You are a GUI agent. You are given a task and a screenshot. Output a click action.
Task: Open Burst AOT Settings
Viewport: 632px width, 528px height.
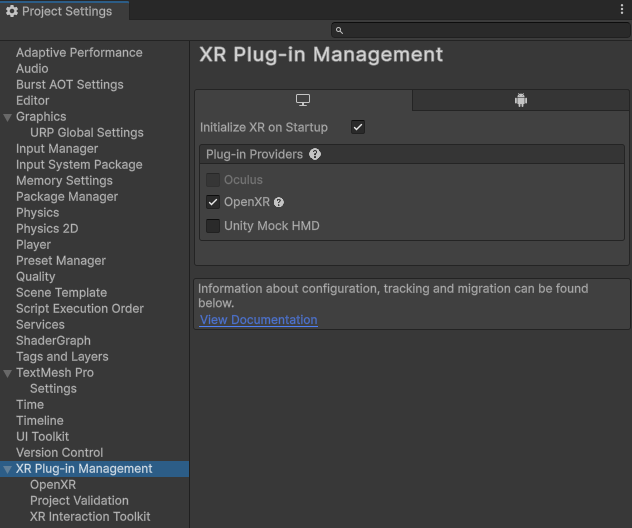click(x=70, y=85)
